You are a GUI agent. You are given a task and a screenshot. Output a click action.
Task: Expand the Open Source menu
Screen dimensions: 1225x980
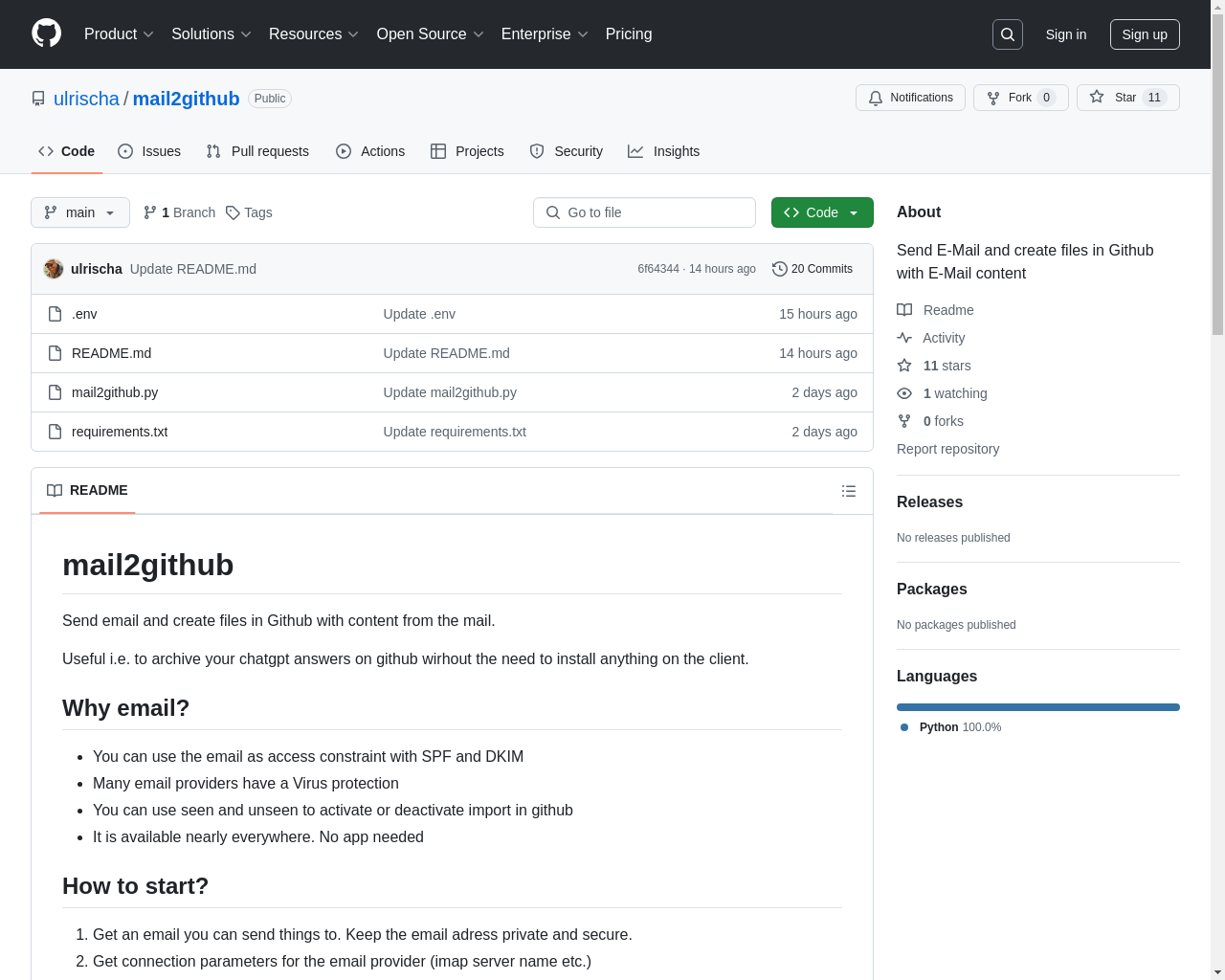click(x=431, y=34)
